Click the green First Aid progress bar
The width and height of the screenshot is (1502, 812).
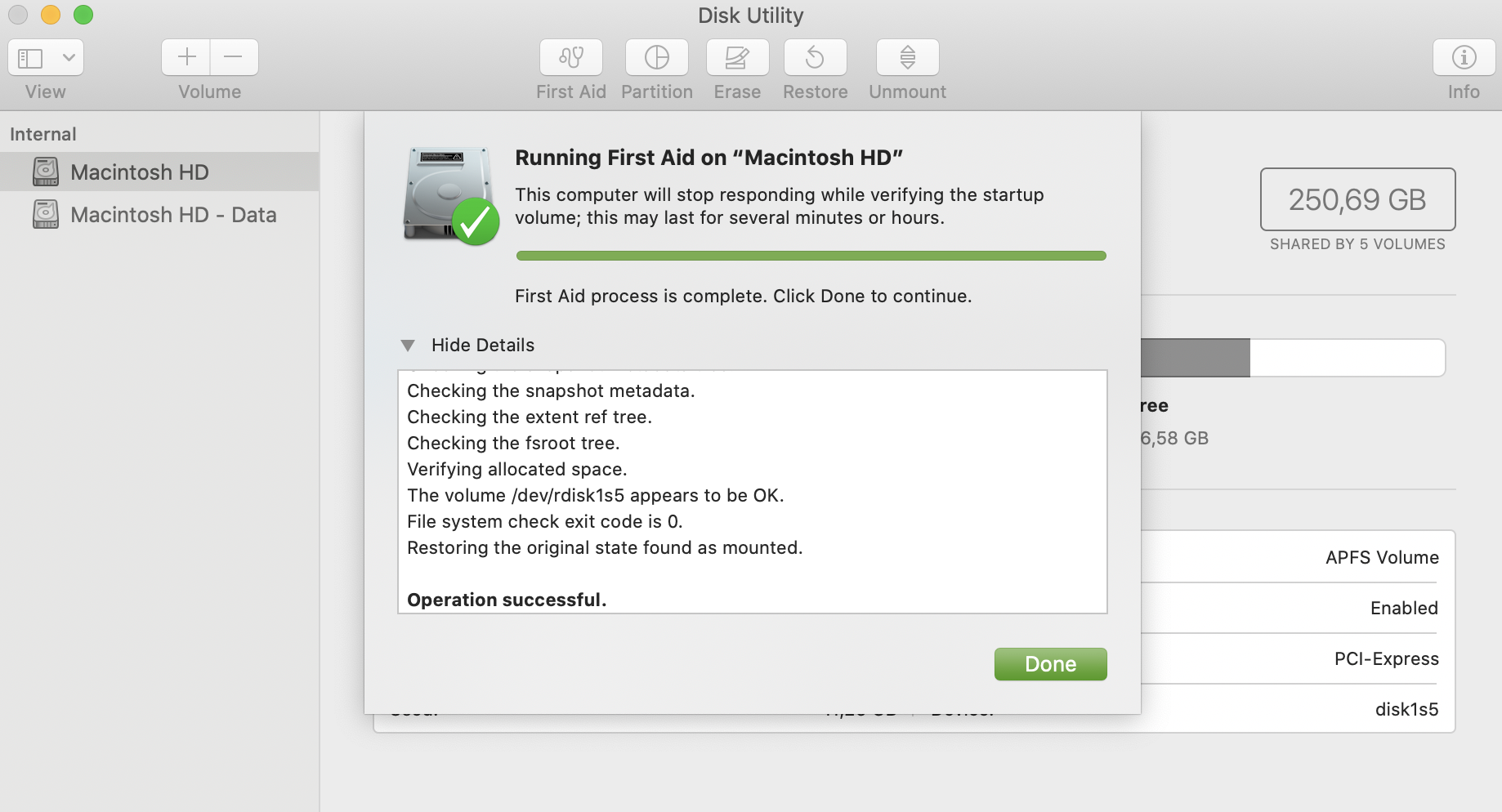point(811,256)
